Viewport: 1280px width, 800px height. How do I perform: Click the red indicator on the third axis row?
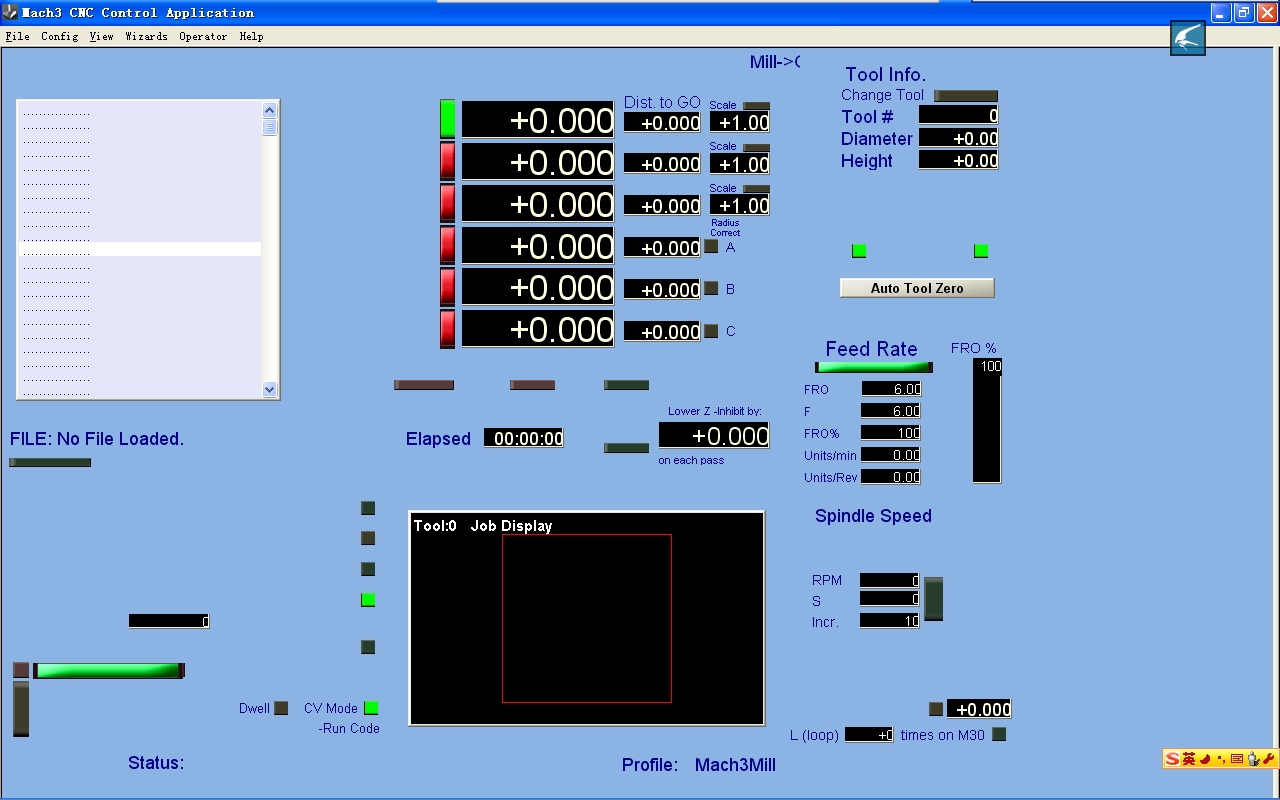[x=448, y=203]
